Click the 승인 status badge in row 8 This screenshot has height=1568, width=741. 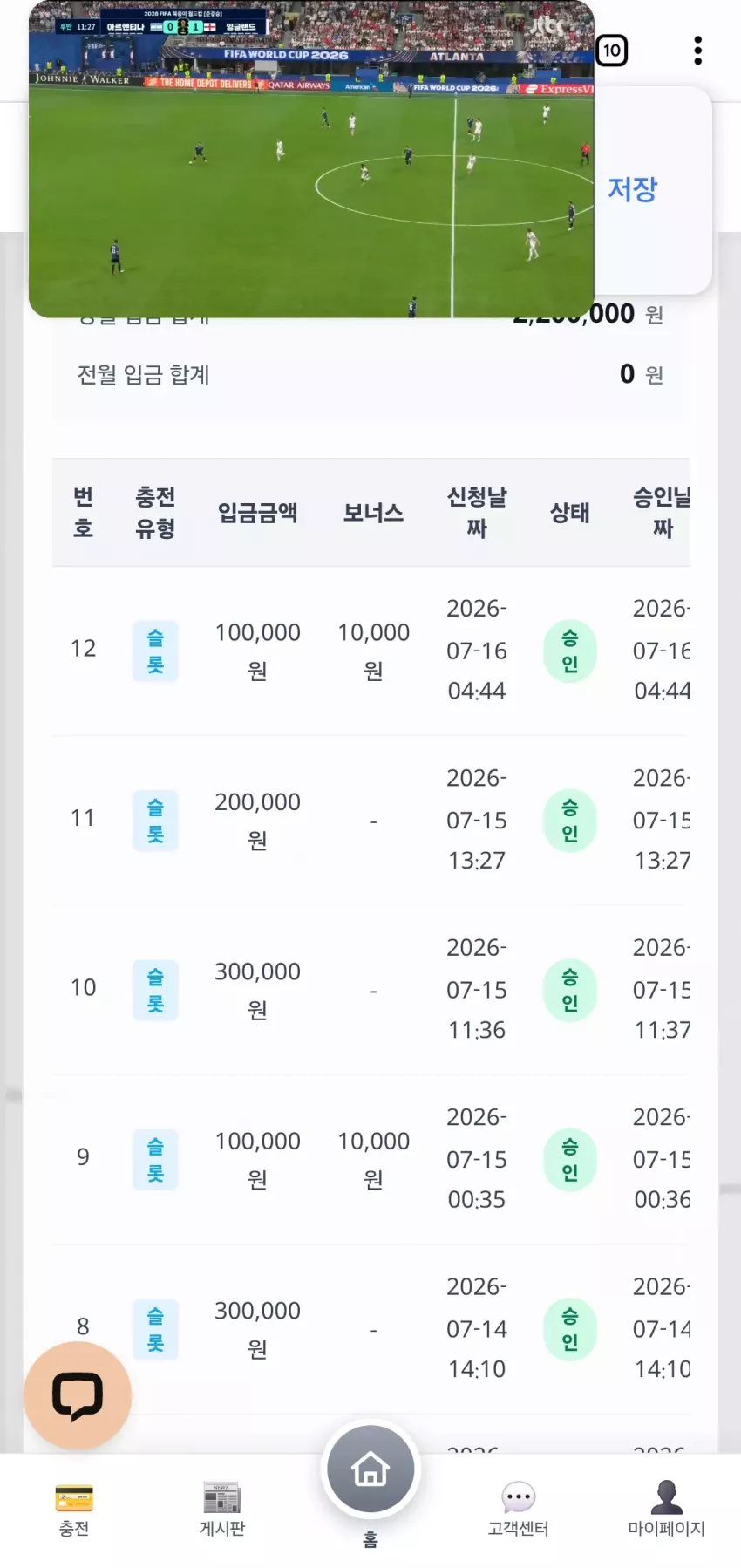tap(570, 1330)
